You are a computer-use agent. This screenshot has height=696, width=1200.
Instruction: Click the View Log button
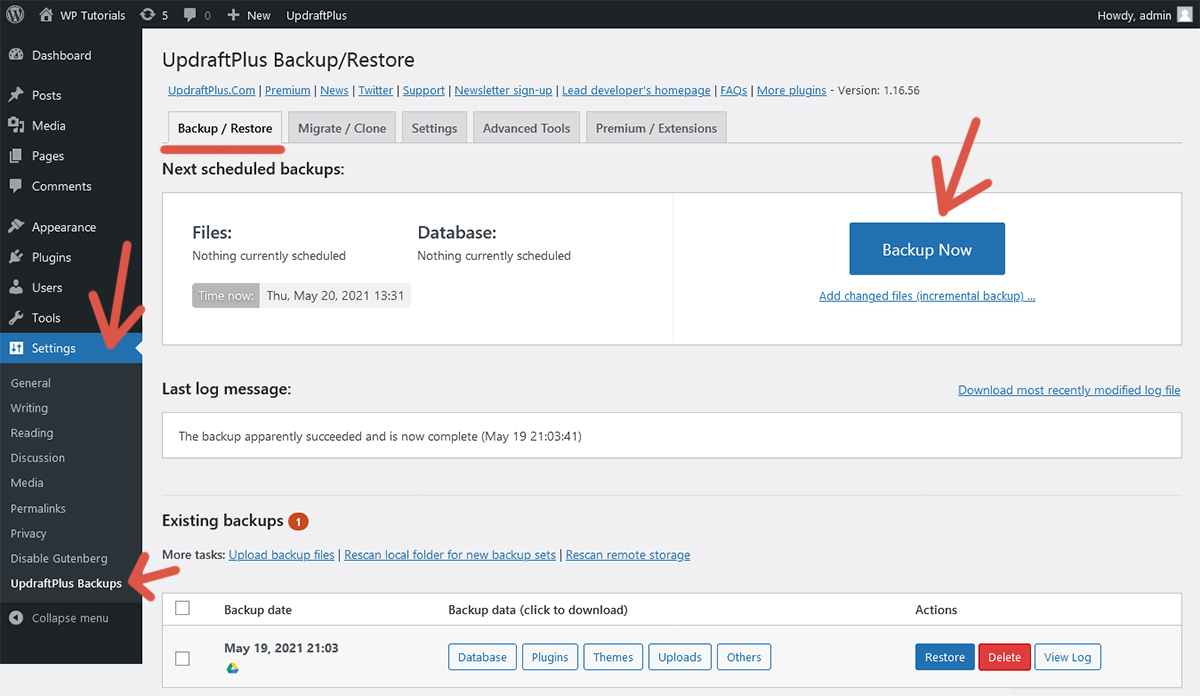click(1068, 657)
